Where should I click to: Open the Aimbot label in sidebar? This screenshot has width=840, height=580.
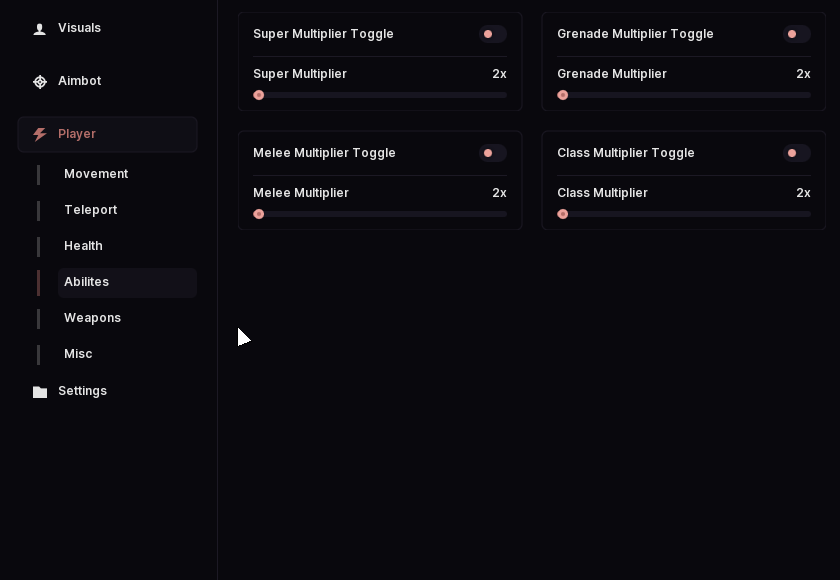click(79, 81)
